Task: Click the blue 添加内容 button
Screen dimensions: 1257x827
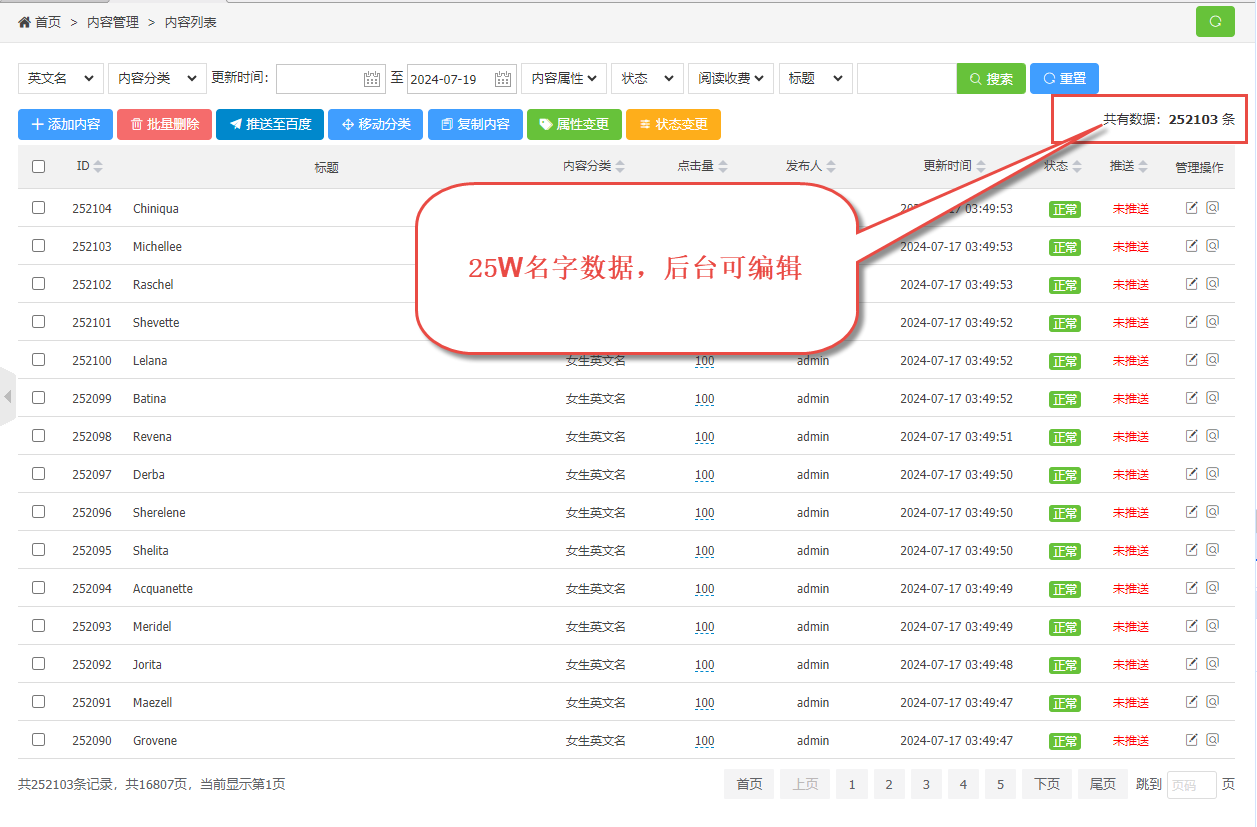Action: [x=65, y=125]
